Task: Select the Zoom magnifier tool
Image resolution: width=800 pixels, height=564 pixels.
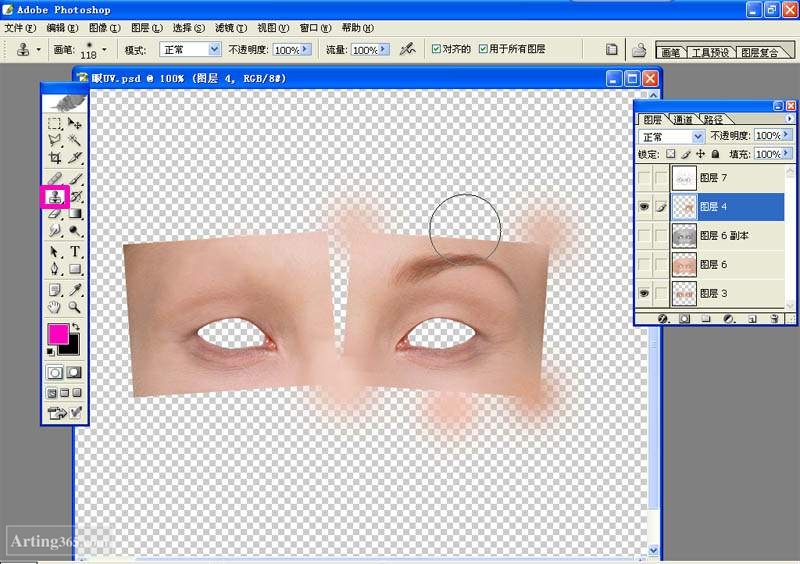Action: click(74, 307)
